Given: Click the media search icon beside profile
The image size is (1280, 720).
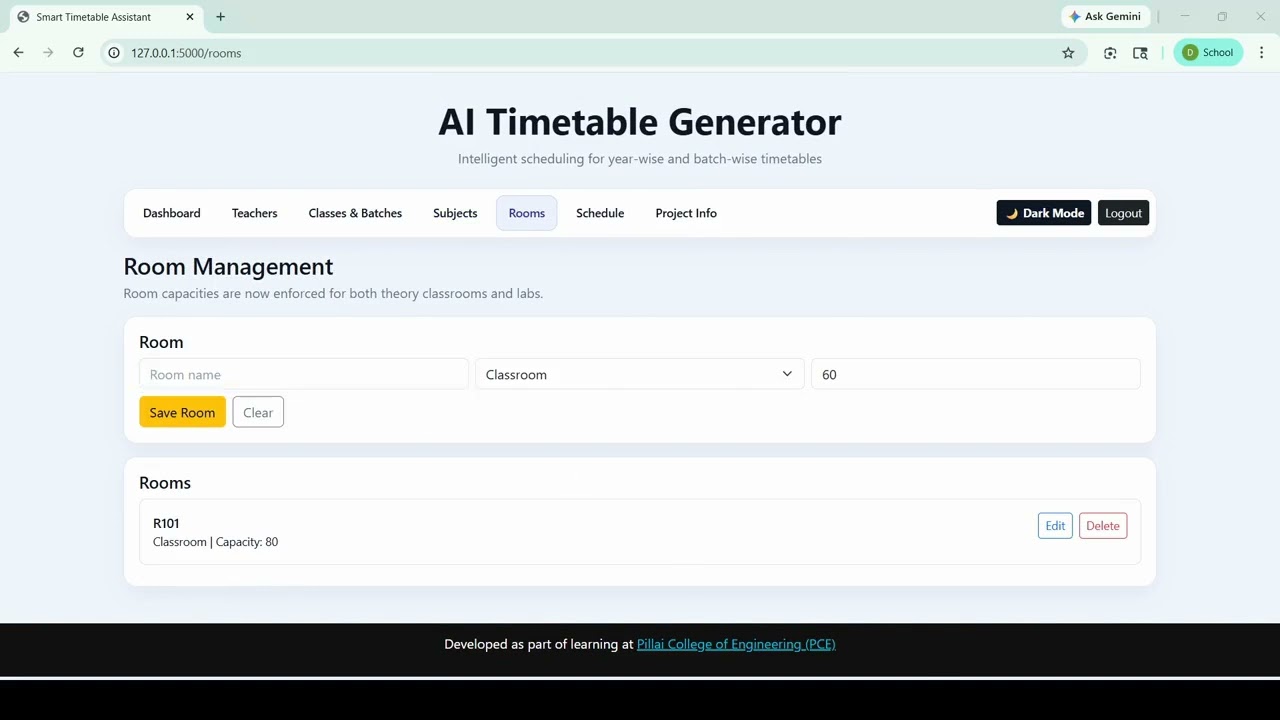Looking at the screenshot, I should 1140,53.
